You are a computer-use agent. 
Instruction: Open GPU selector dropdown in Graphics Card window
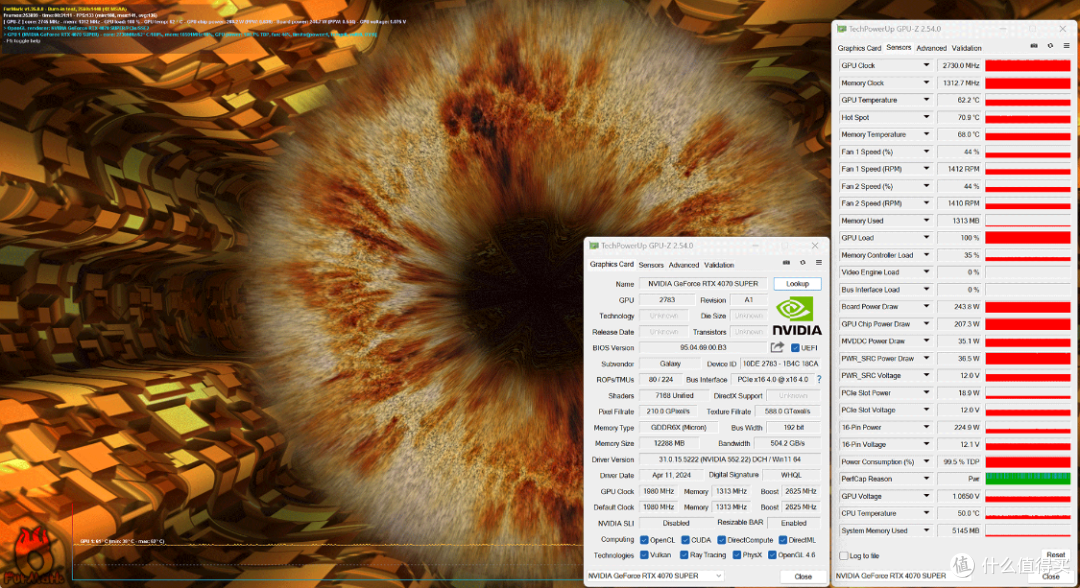point(655,576)
